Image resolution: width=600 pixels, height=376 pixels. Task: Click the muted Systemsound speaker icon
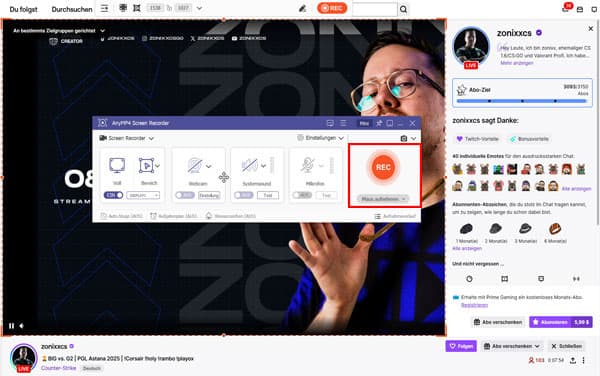click(x=250, y=166)
